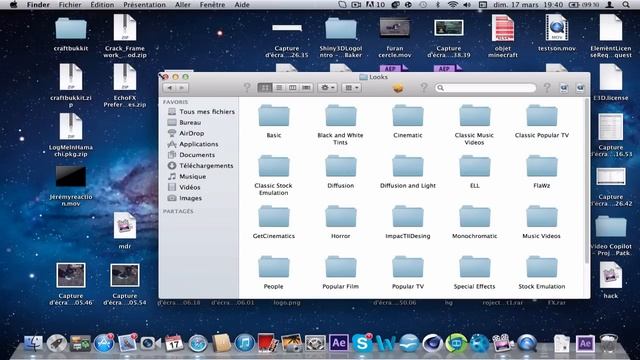Switch Finder window to Cover Flow view
Viewport: 640px width, 360px height.
[307, 88]
